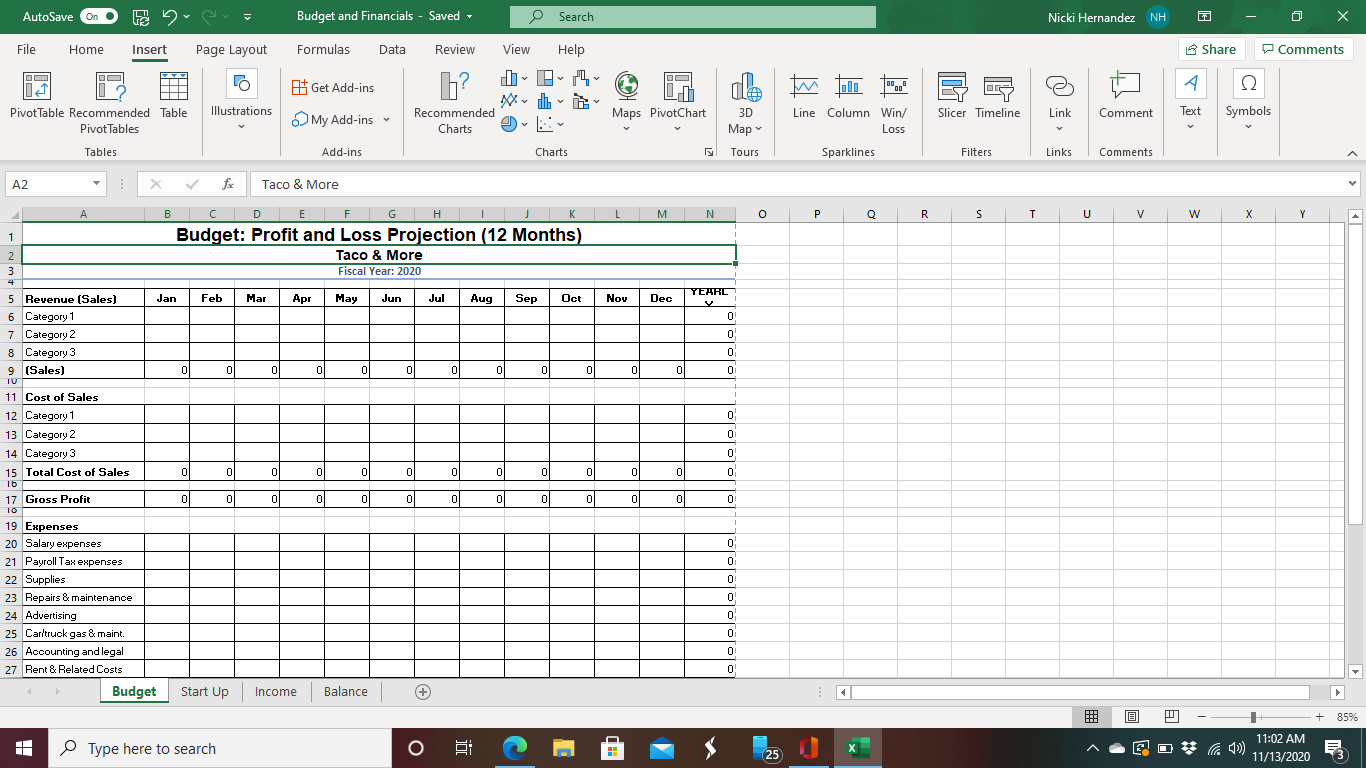1366x768 pixels.
Task: Save the workbook
Action: (140, 16)
